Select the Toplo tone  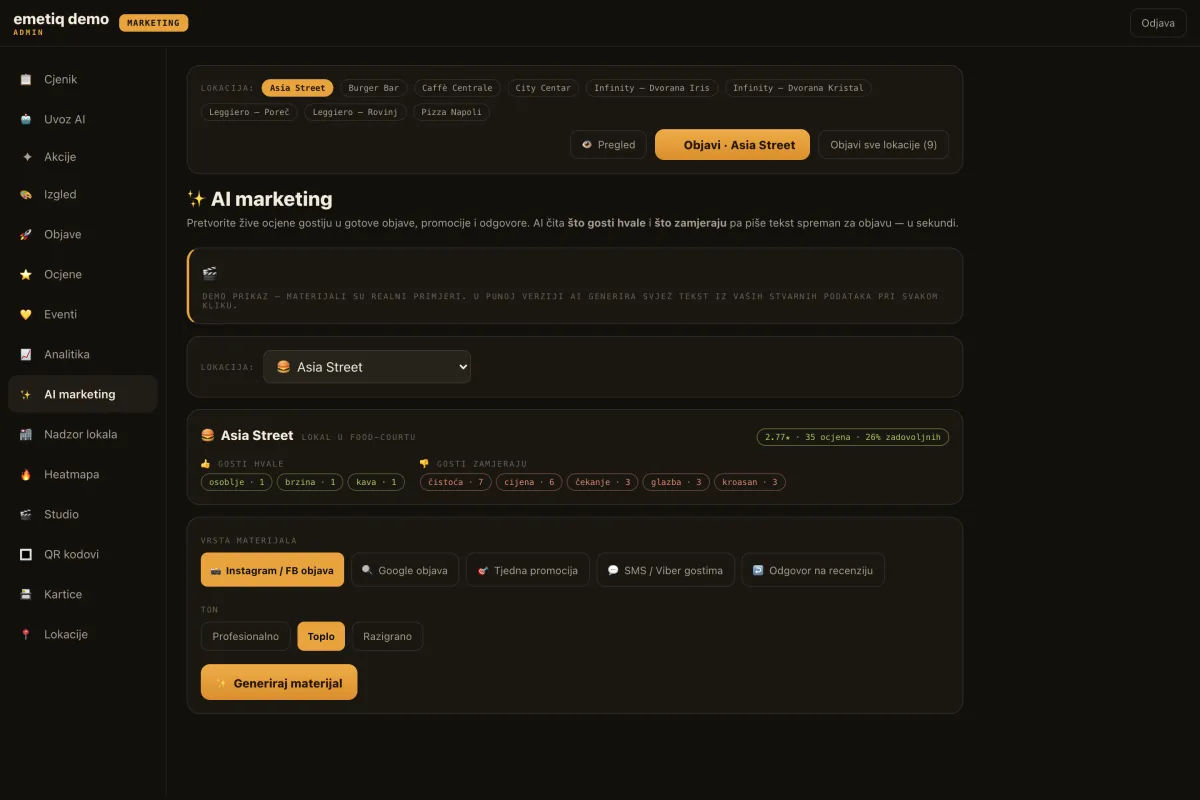point(321,636)
